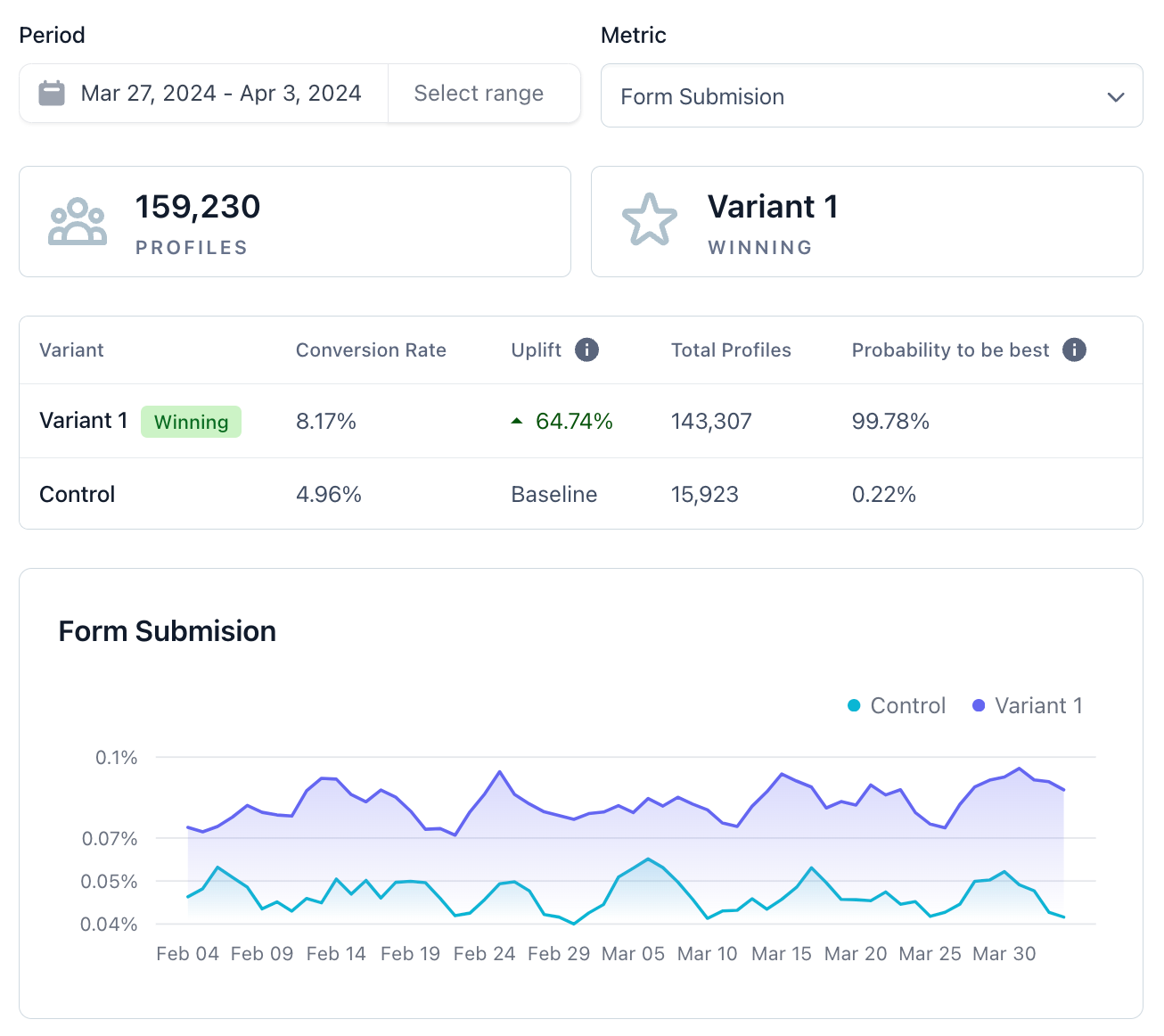Click the Variant 1 winning card title
Image resolution: width=1164 pixels, height=1036 pixels.
point(773,207)
